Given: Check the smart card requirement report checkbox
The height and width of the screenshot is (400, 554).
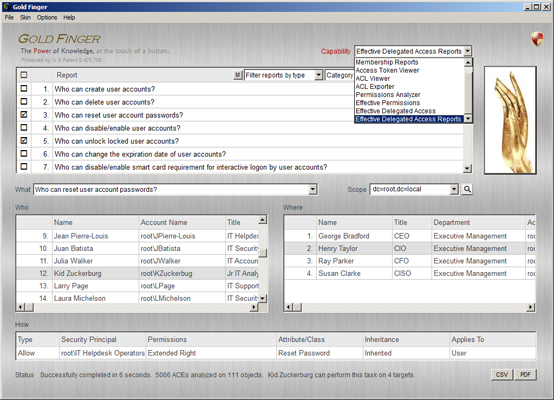Looking at the screenshot, I should (24, 166).
